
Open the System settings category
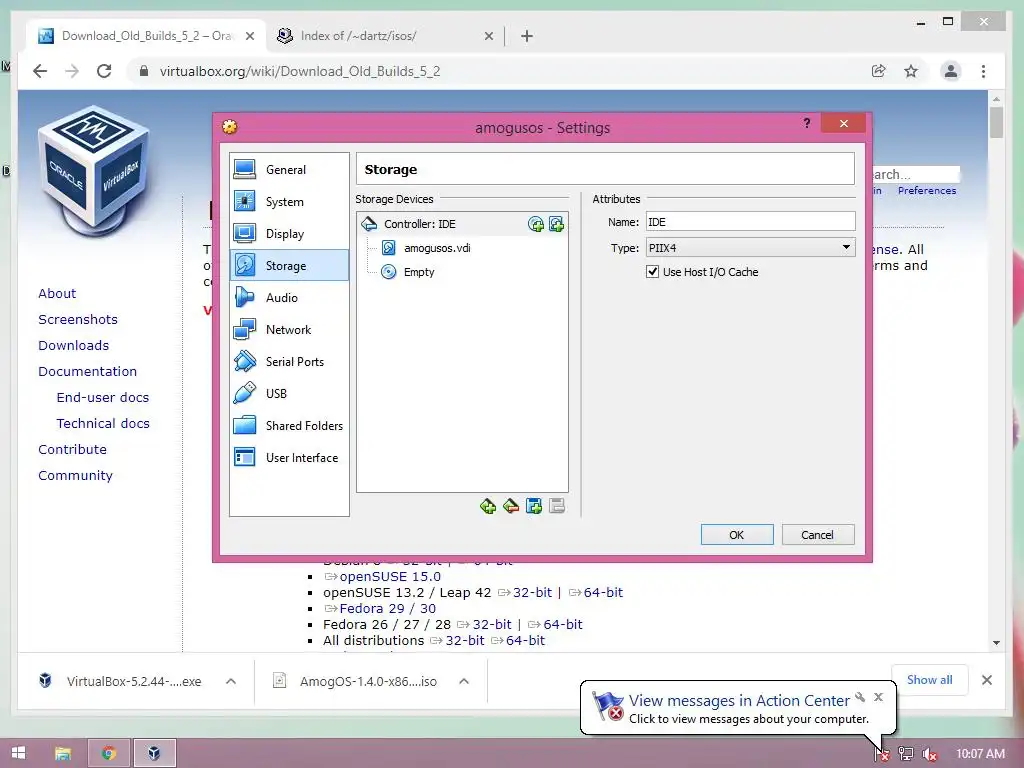(x=289, y=202)
